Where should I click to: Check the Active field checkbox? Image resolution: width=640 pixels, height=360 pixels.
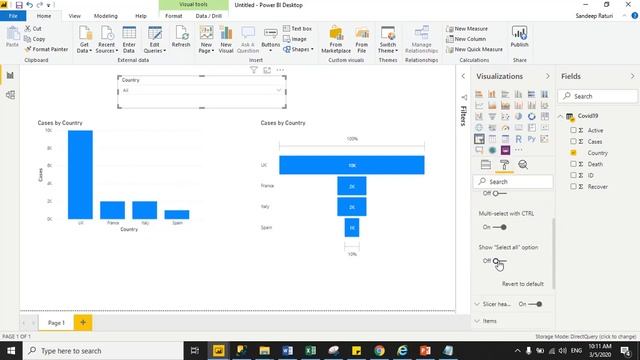[x=573, y=130]
